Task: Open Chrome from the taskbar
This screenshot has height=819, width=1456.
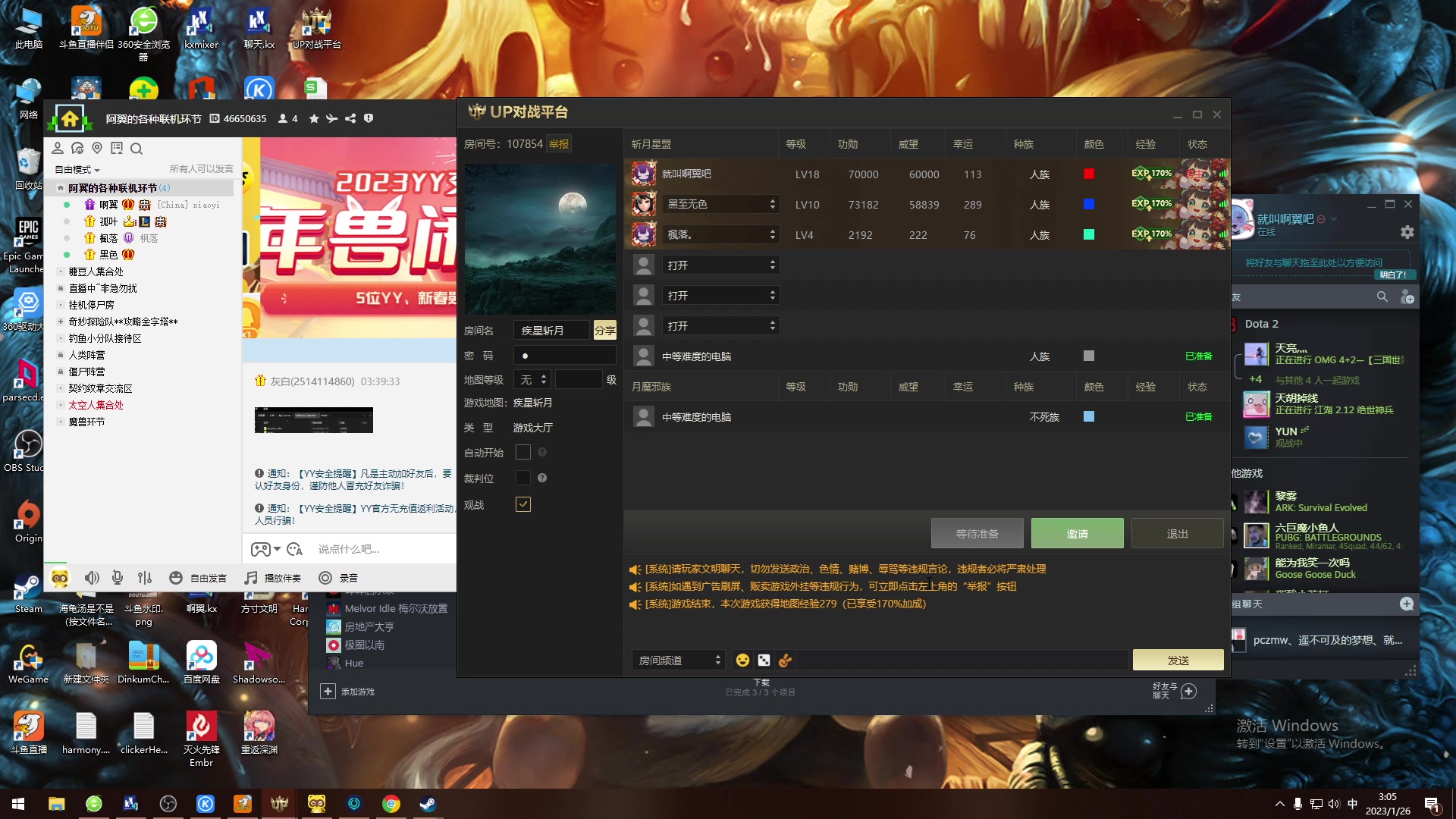Action: [x=391, y=804]
